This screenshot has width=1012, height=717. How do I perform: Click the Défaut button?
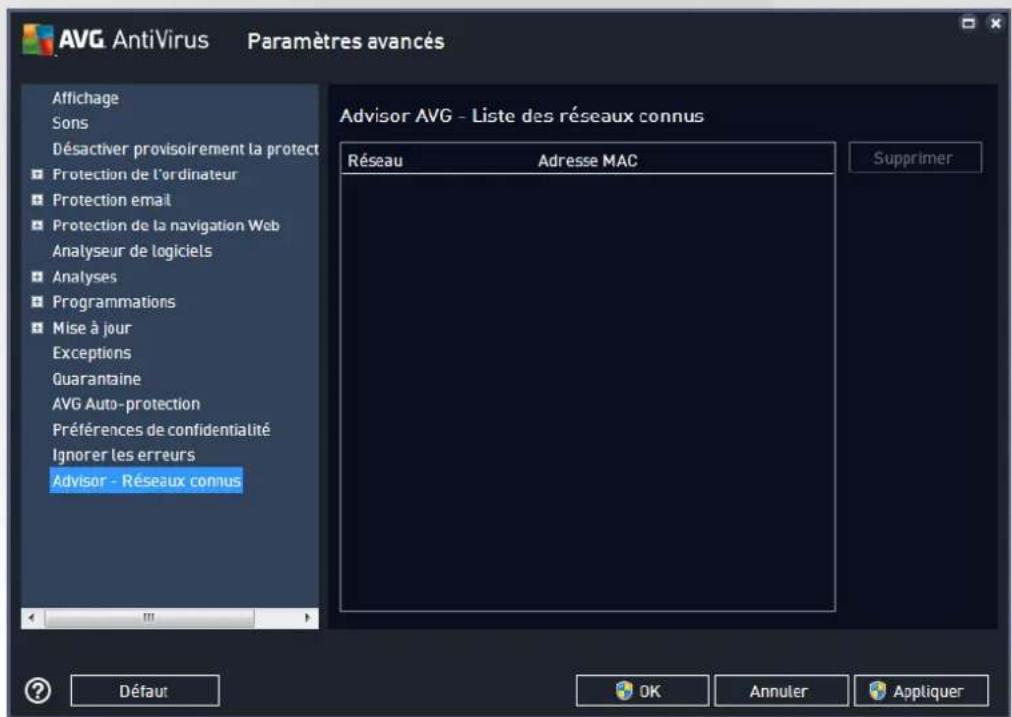(x=145, y=691)
